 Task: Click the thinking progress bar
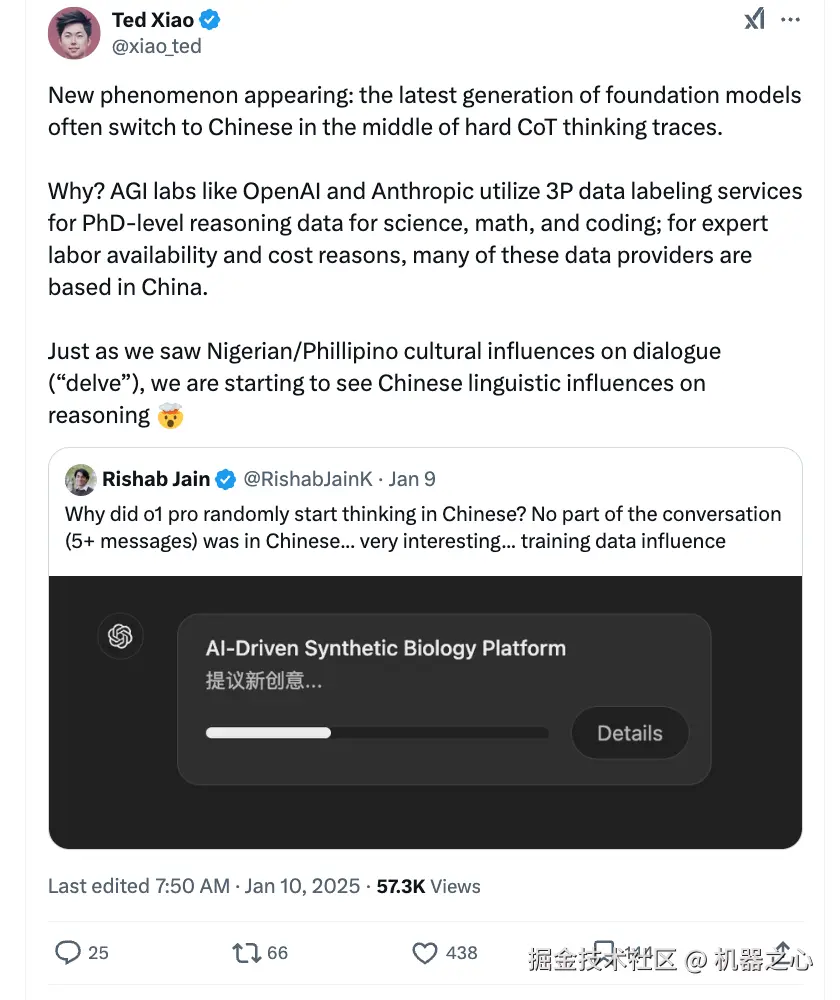[x=376, y=733]
